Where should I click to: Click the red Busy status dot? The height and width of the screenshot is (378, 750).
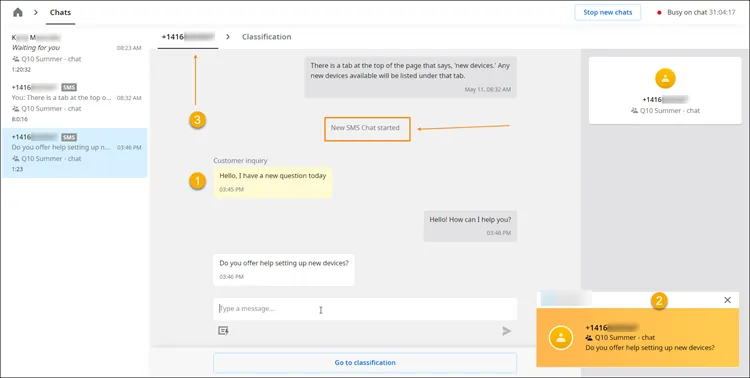659,13
